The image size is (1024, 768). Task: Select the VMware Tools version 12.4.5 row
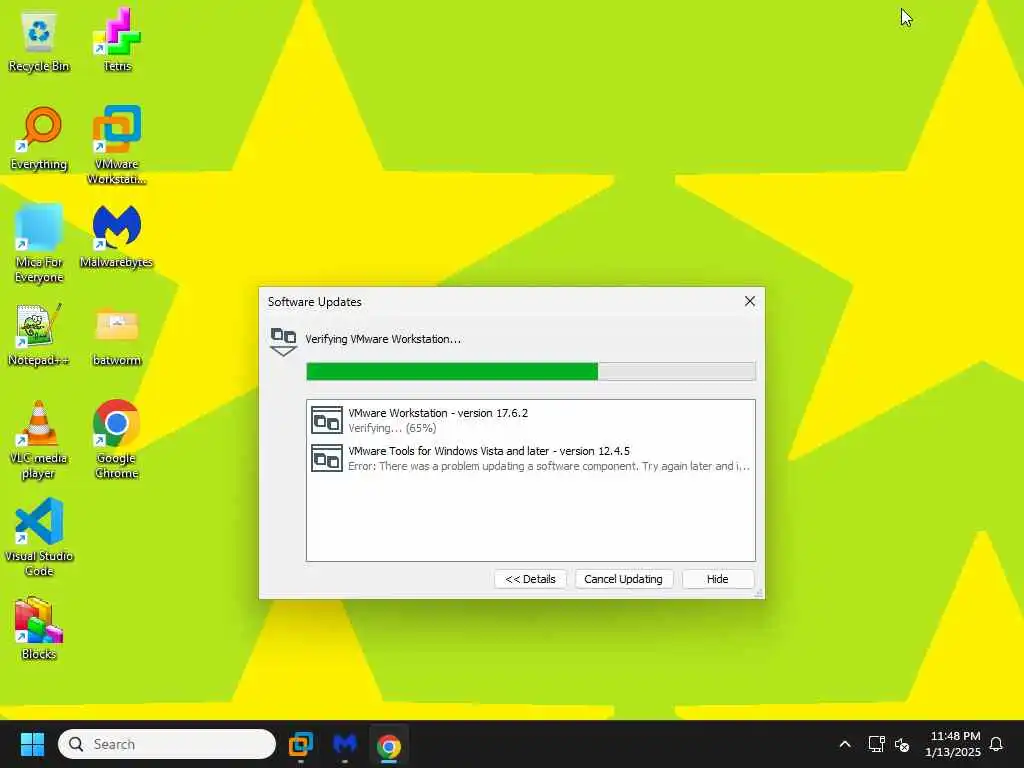pos(530,458)
